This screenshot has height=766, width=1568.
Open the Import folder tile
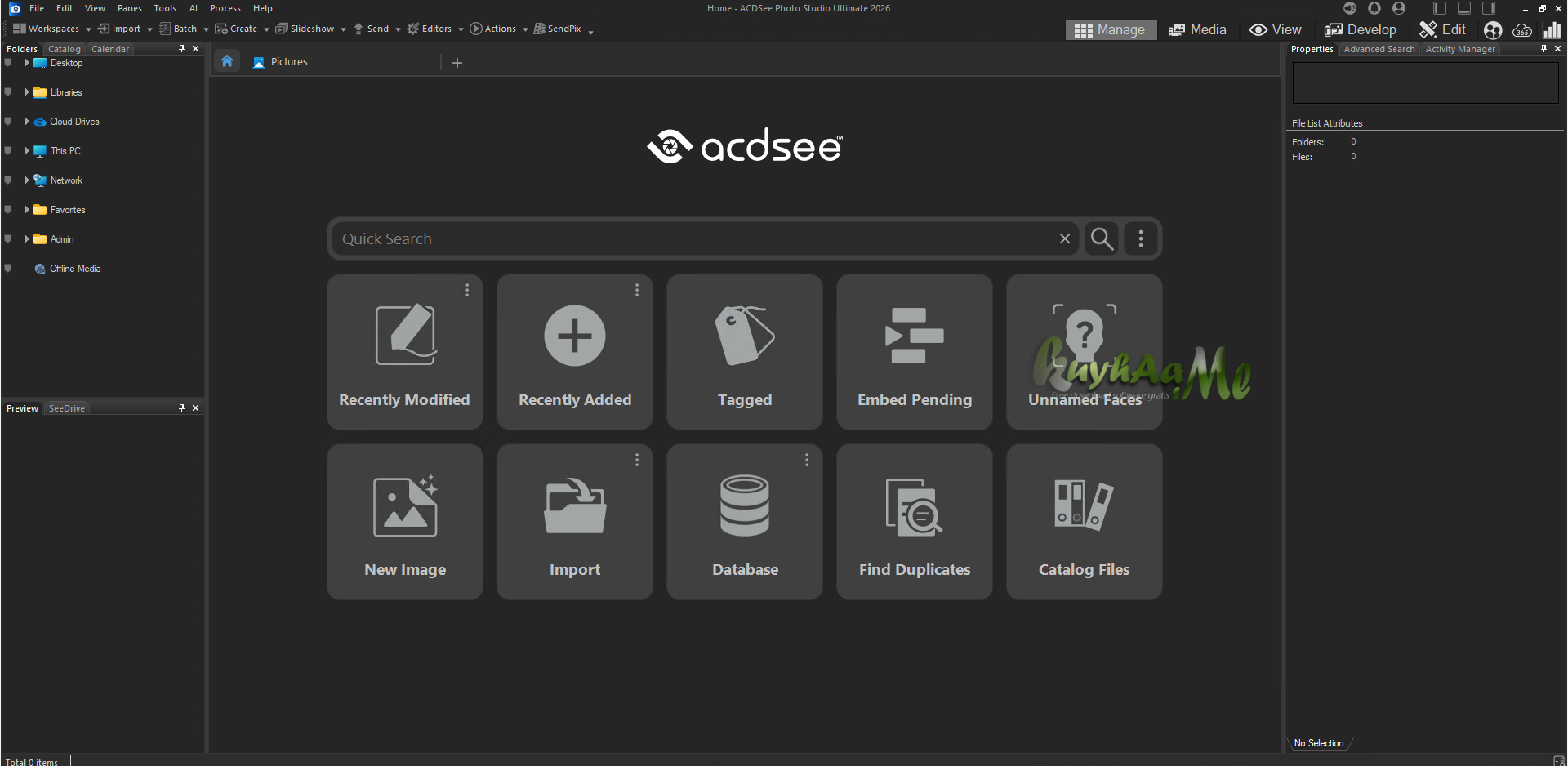click(x=575, y=522)
